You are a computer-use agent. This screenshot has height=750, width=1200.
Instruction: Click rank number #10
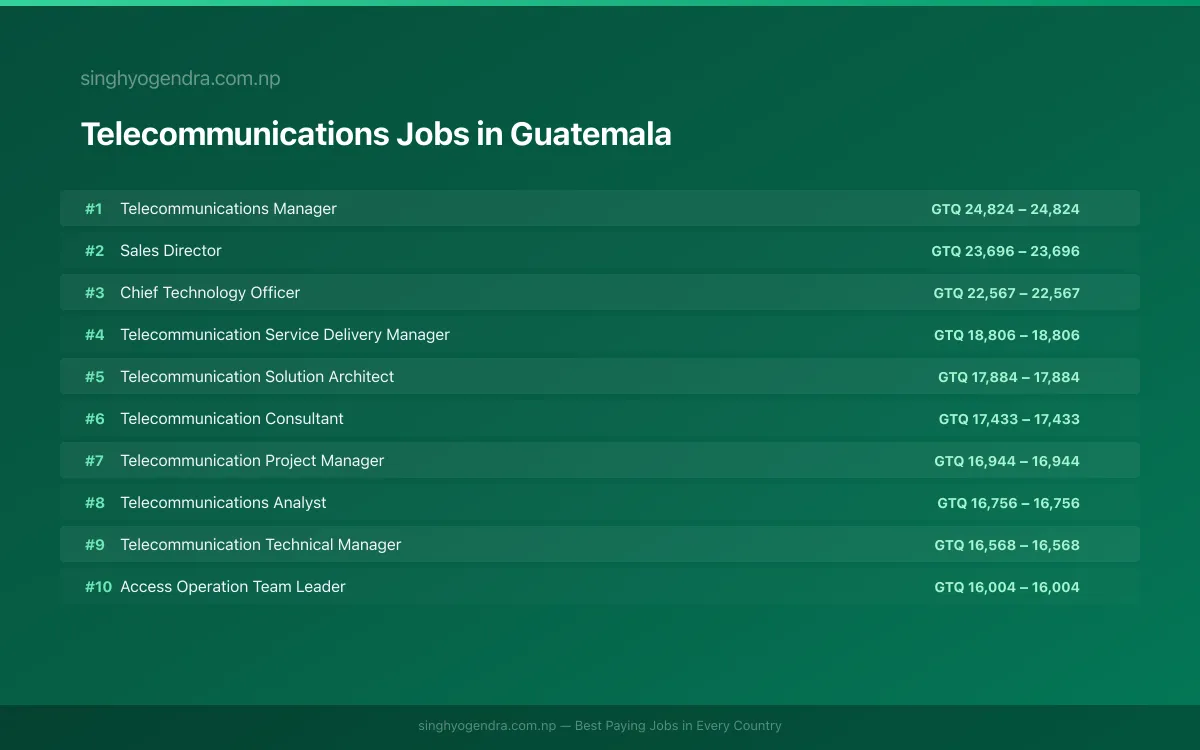click(x=98, y=587)
